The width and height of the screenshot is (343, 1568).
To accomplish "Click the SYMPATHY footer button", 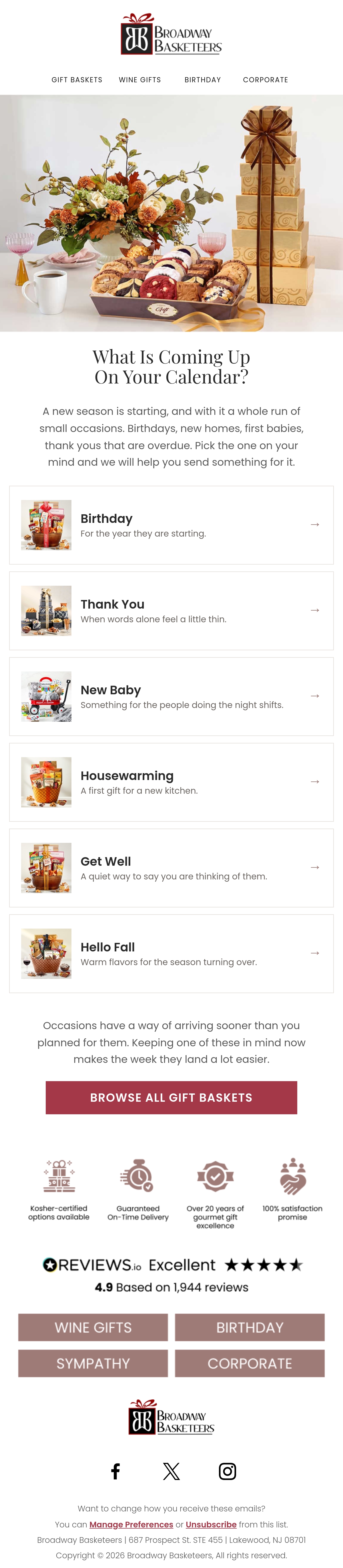I will [93, 1363].
